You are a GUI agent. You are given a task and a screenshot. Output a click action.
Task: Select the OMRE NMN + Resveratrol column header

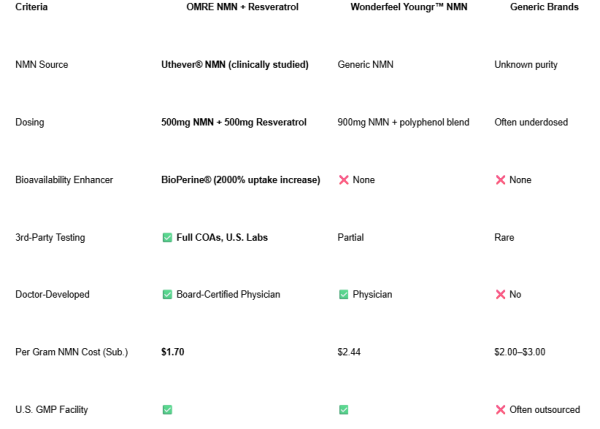tap(242, 7)
